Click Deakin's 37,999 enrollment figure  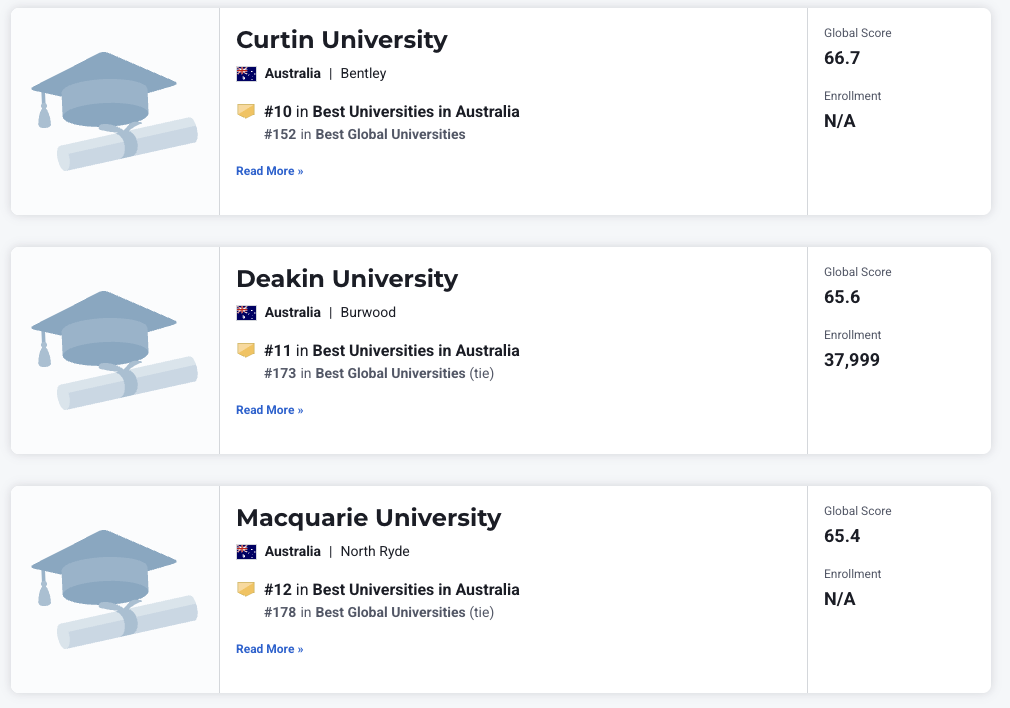click(x=852, y=360)
